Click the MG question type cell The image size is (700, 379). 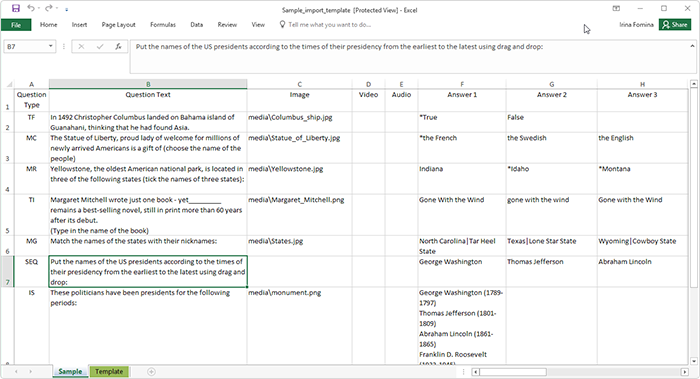pos(31,246)
